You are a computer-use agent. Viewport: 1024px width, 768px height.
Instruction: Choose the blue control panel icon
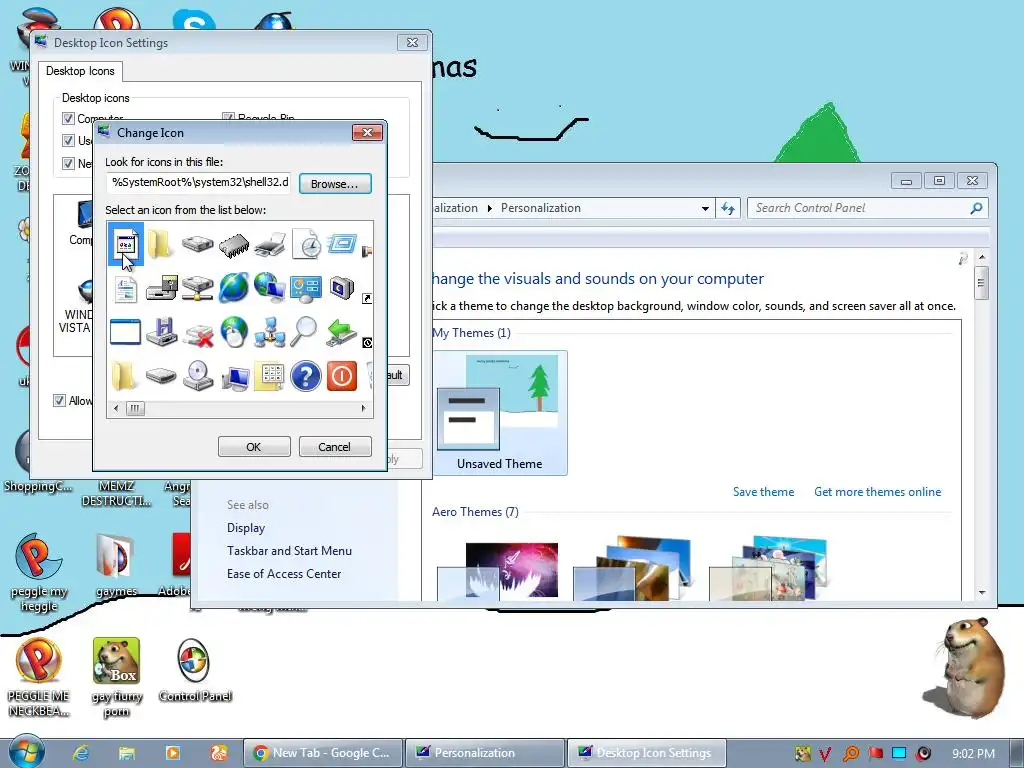pyautogui.click(x=306, y=288)
